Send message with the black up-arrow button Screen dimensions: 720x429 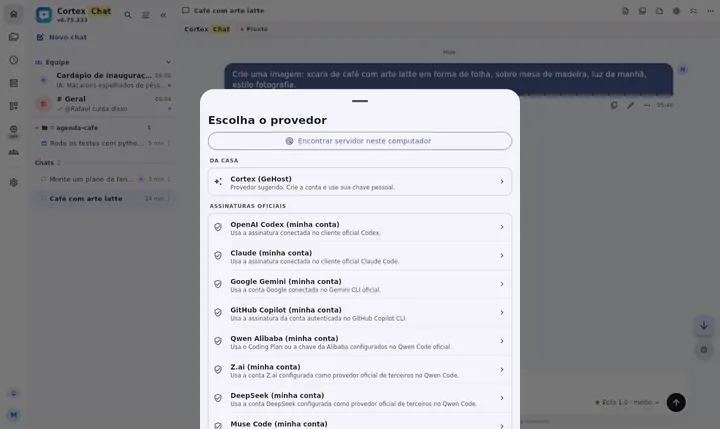676,402
